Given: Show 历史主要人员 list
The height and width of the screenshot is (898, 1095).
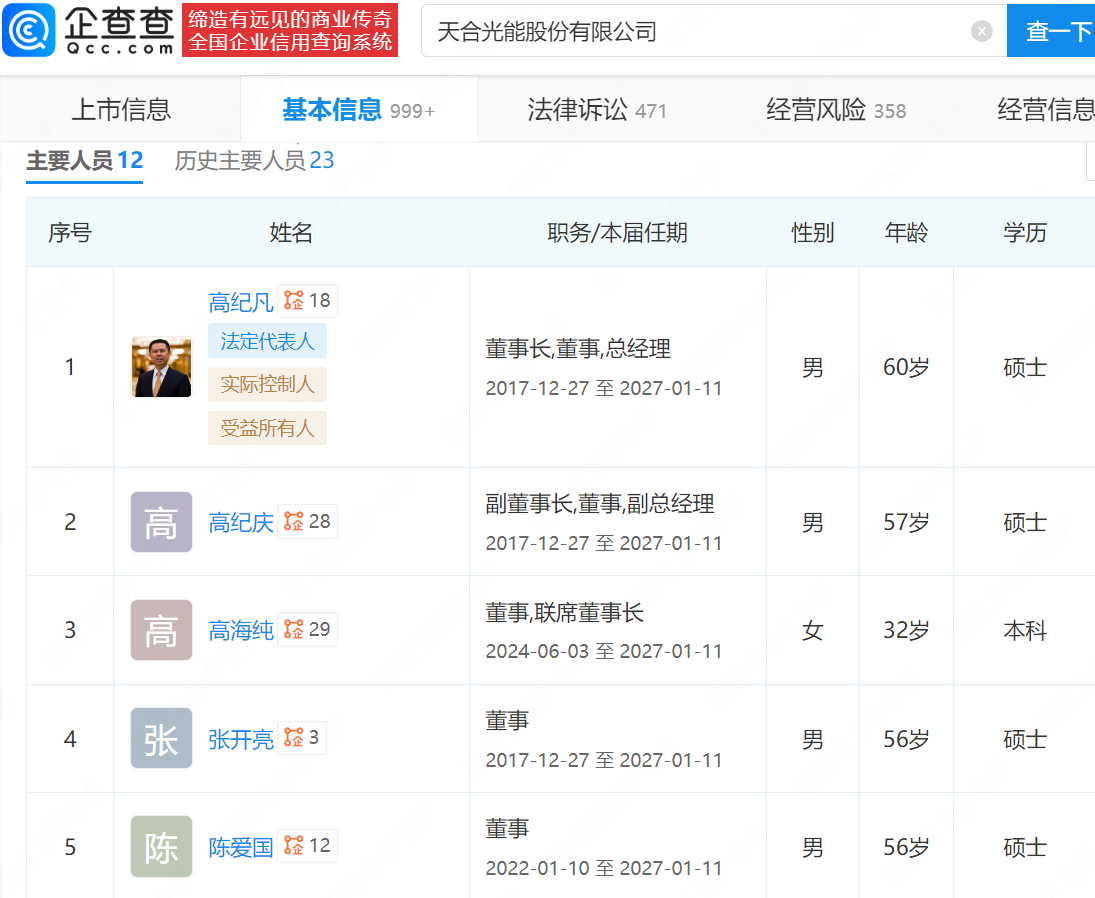Looking at the screenshot, I should (254, 161).
